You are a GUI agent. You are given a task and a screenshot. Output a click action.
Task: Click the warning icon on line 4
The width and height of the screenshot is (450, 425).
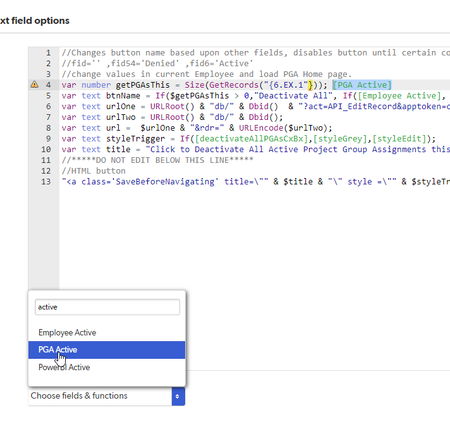point(34,85)
